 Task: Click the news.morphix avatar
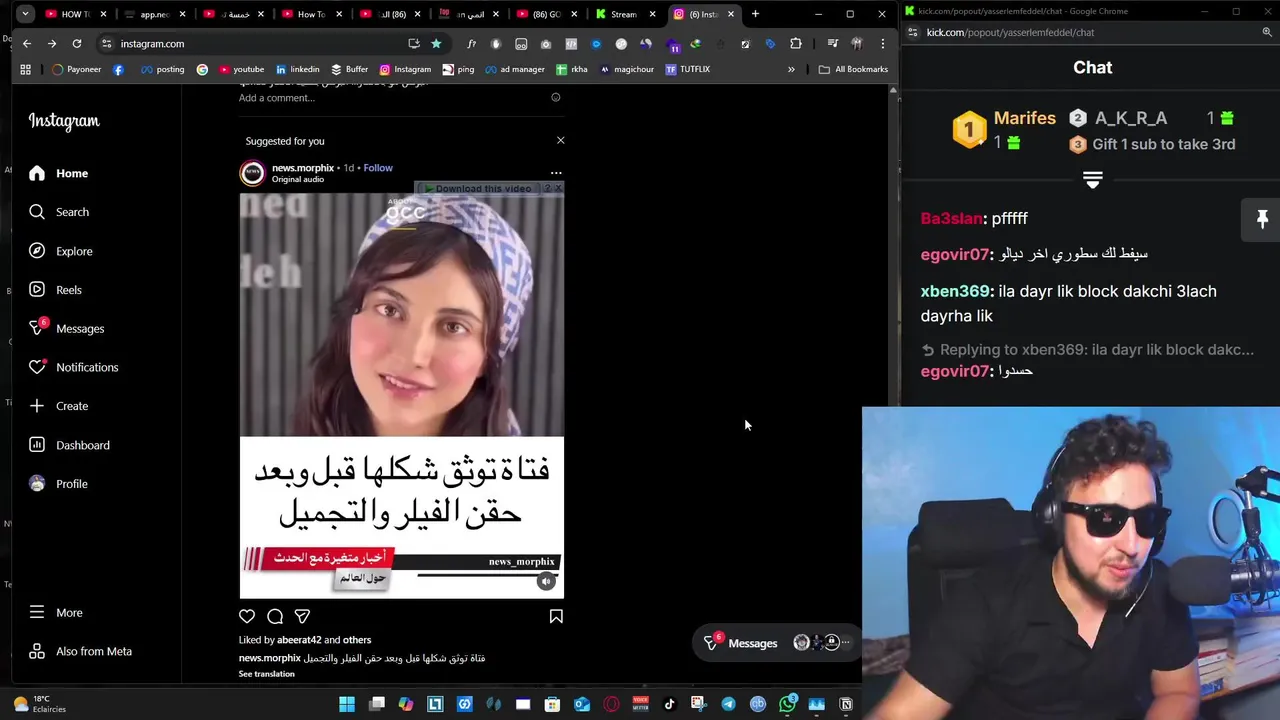point(252,173)
